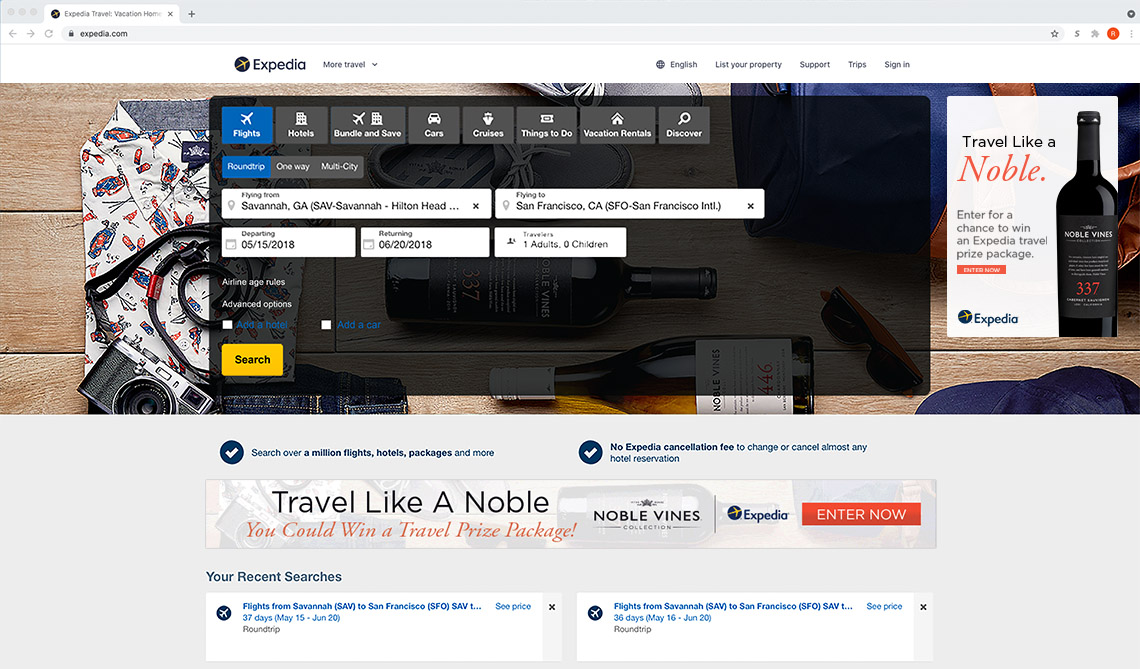Click See price on the 36 days search
The width and height of the screenshot is (1140, 669).
click(884, 606)
